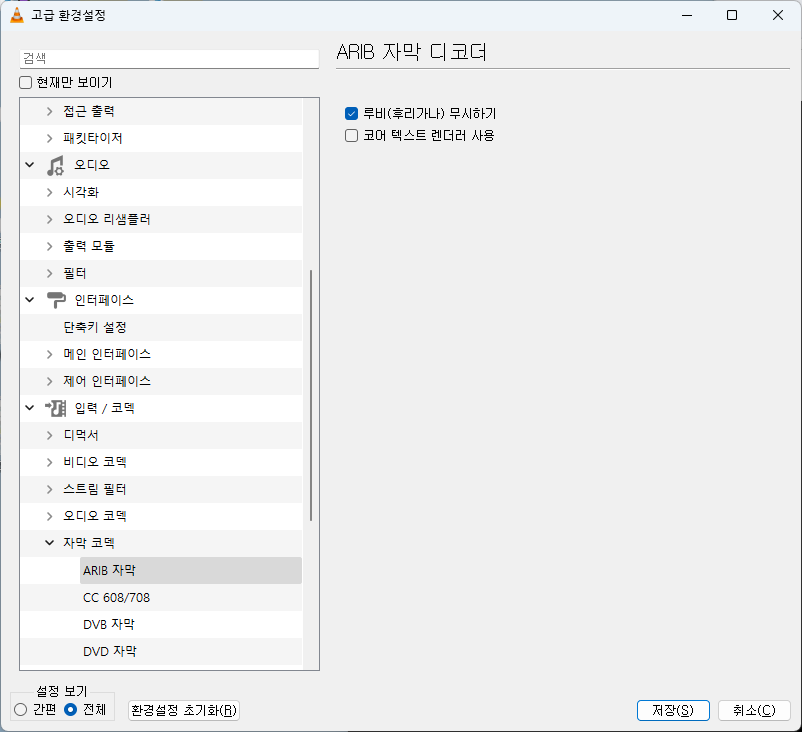The image size is (802, 732).
Task: Expand the 오디오 코덱 node
Action: click(50, 516)
